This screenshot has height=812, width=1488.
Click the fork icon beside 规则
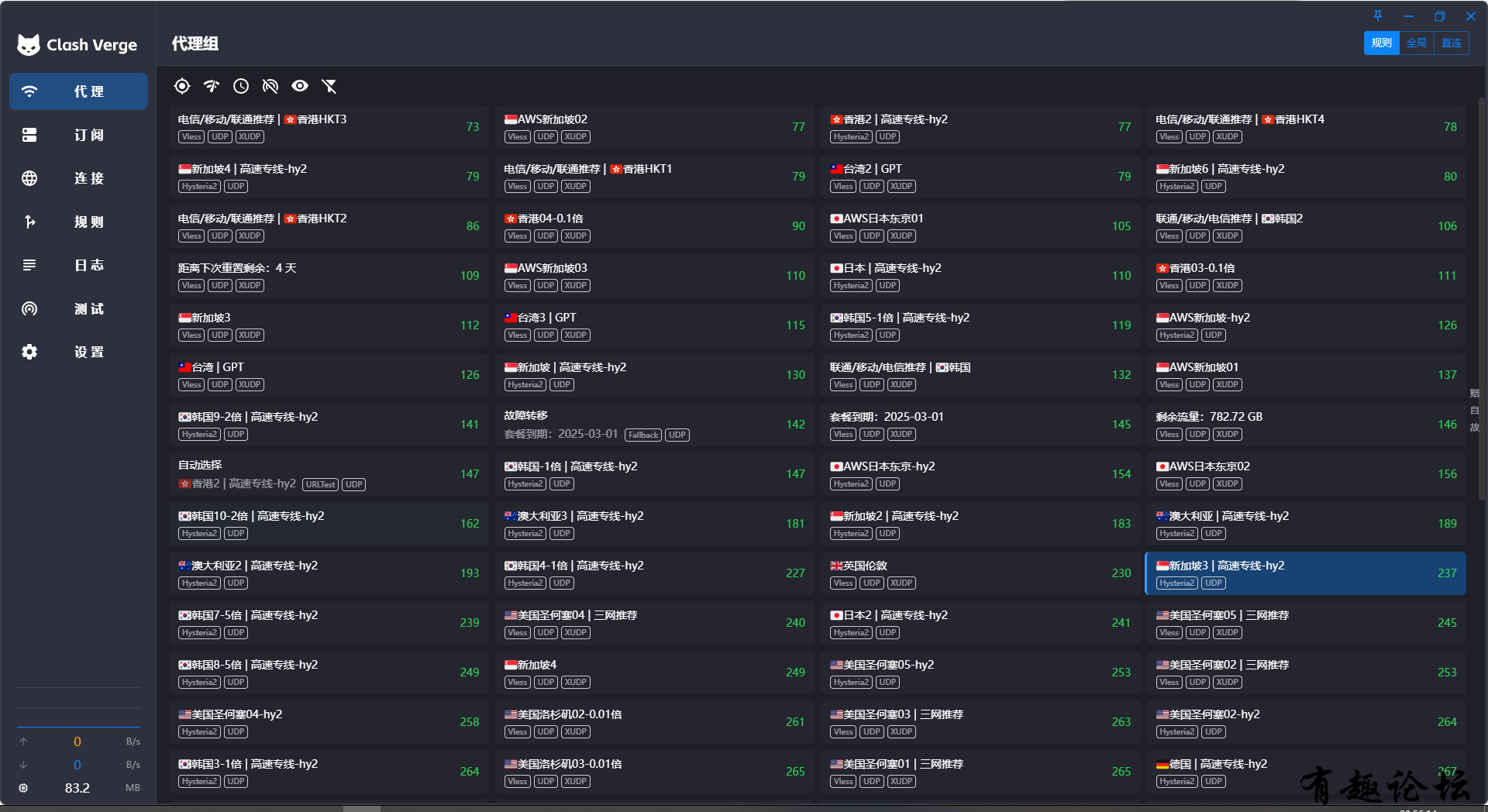tap(29, 222)
